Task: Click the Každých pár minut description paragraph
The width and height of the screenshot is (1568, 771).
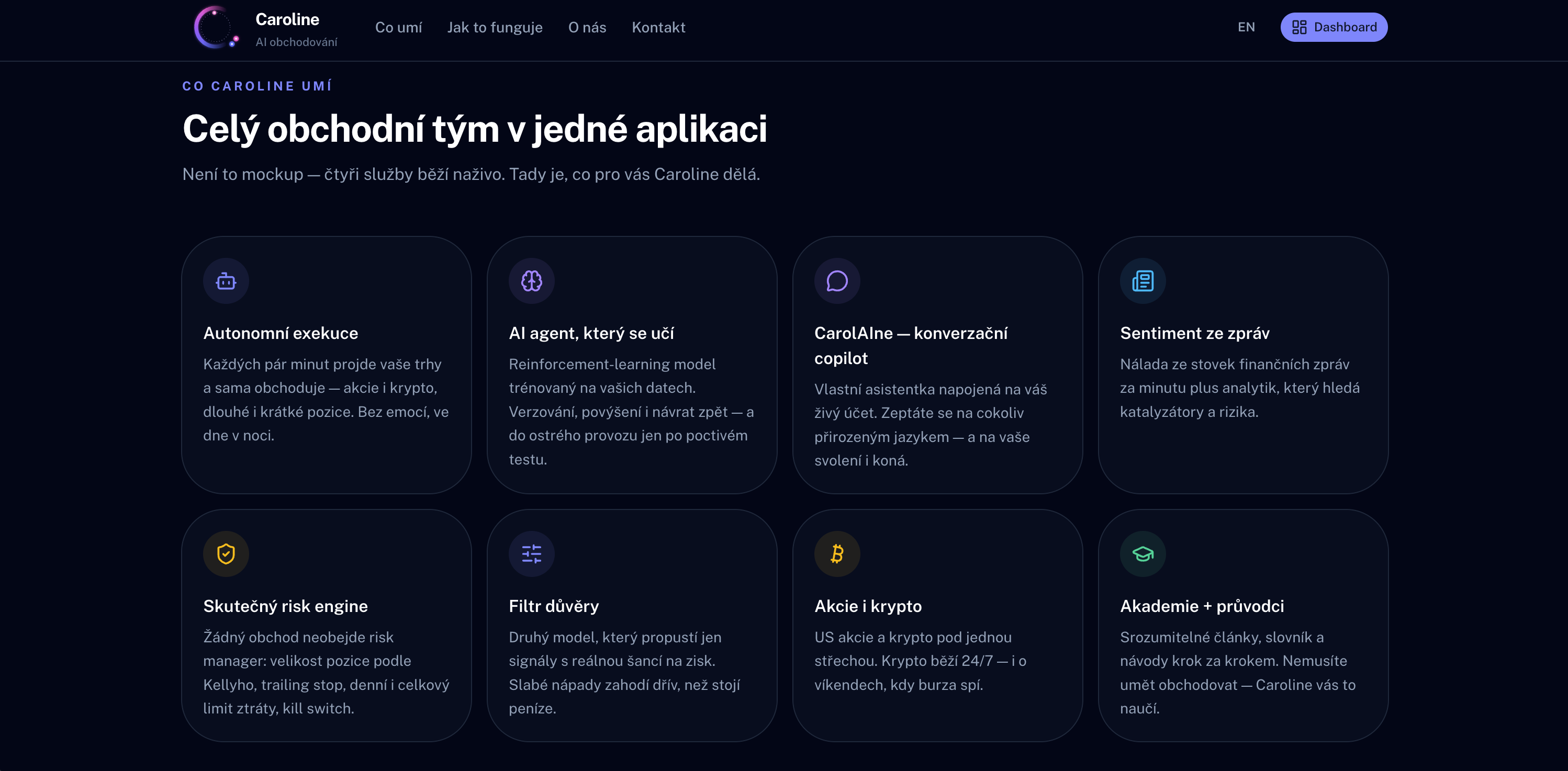Action: pyautogui.click(x=326, y=400)
